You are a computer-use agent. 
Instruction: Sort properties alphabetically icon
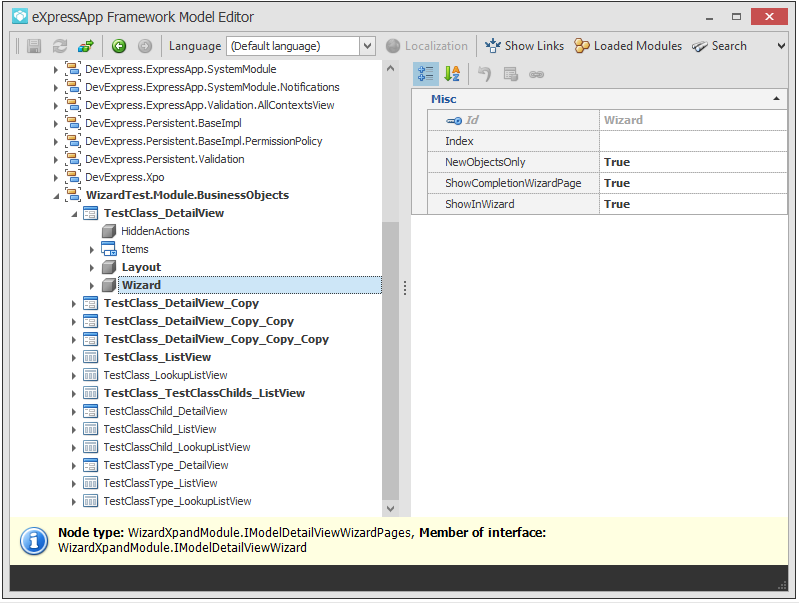452,74
